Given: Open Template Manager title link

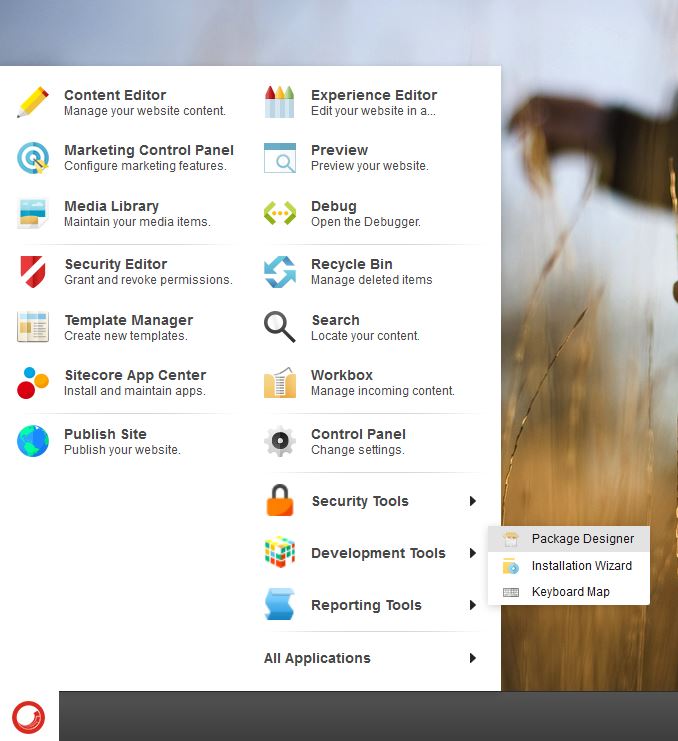Looking at the screenshot, I should pyautogui.click(x=129, y=320).
